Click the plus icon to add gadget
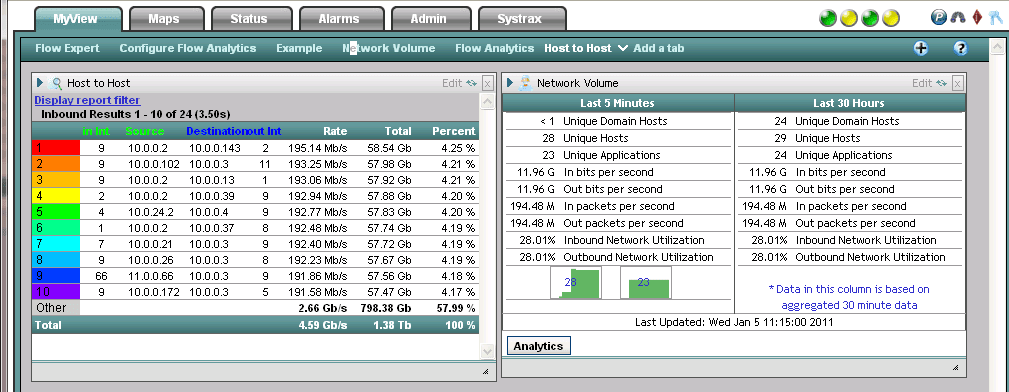This screenshot has height=392, width=1009. click(x=921, y=48)
